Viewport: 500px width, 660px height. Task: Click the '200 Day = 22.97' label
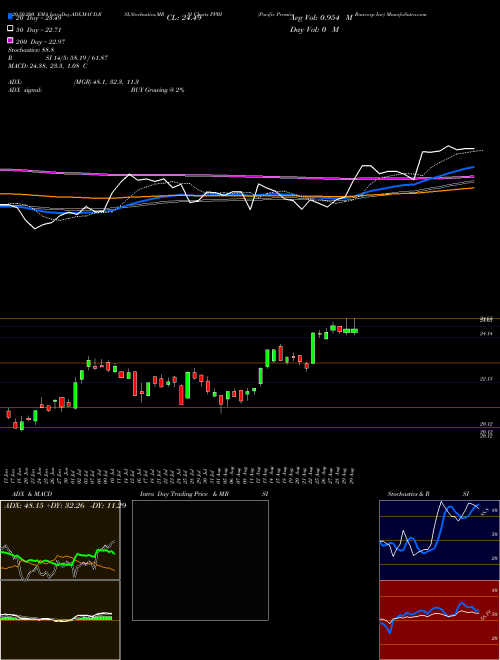coord(40,42)
